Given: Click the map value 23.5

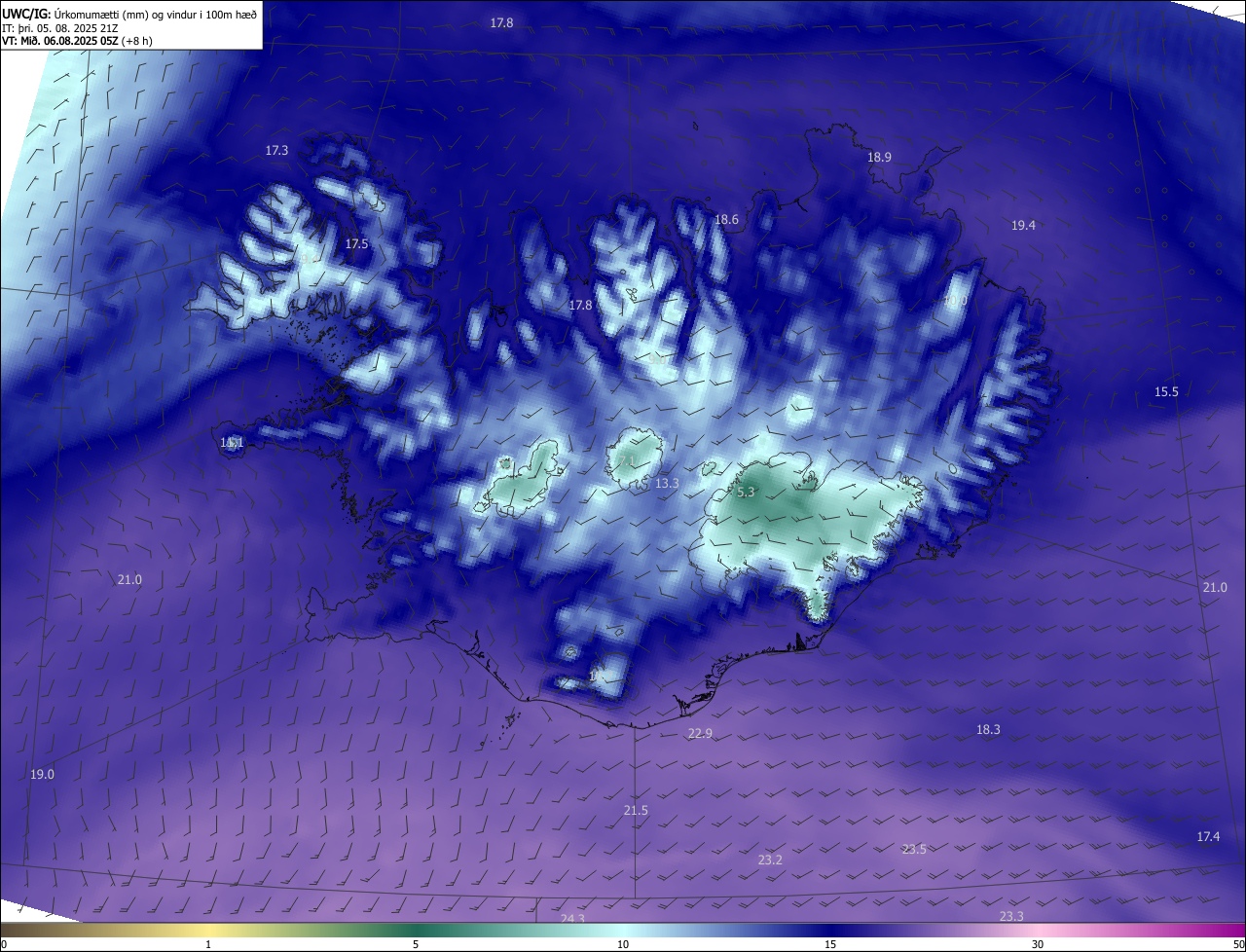Looking at the screenshot, I should [x=914, y=849].
